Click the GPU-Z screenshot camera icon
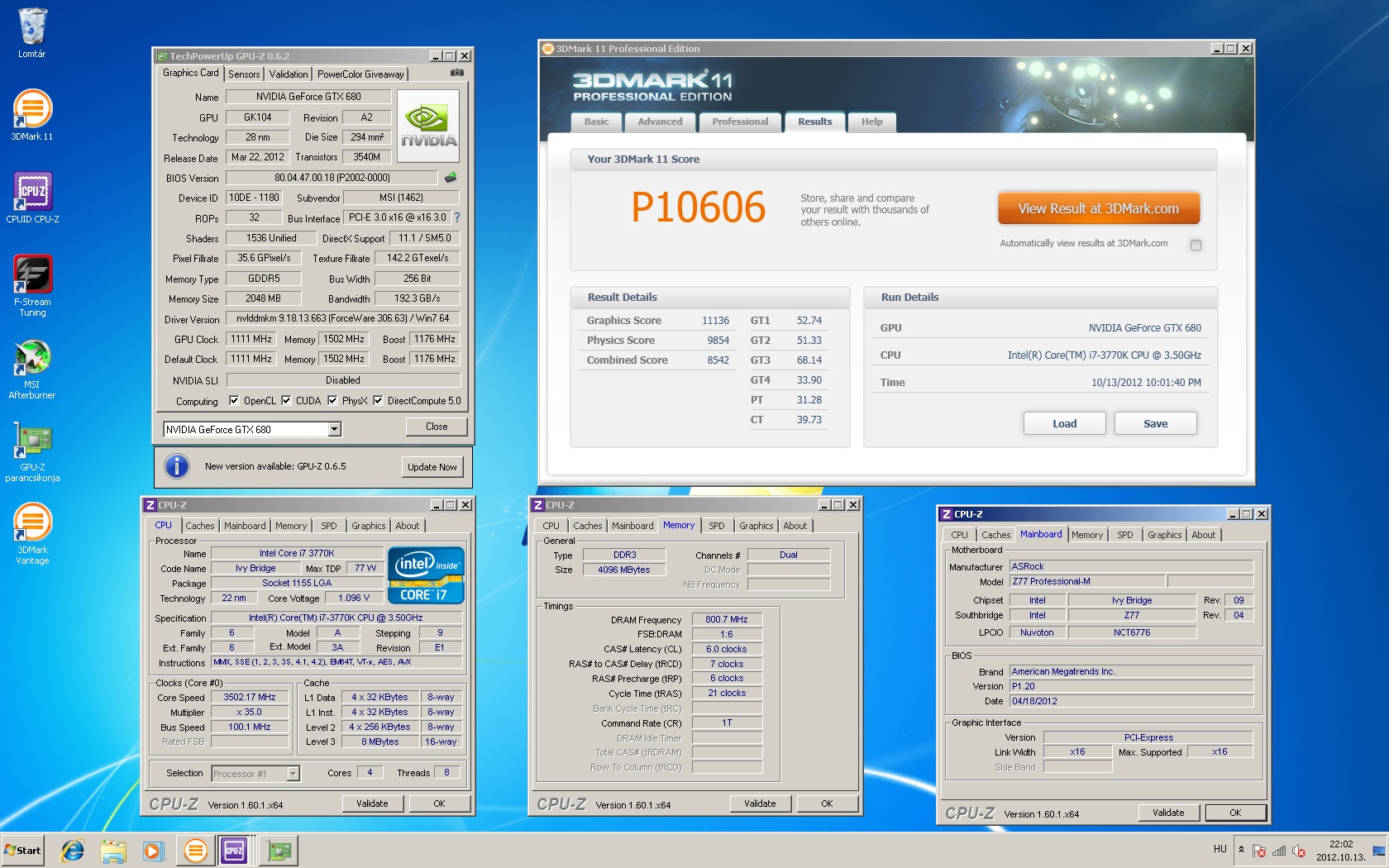Screen dimensions: 1389x868 456,73
